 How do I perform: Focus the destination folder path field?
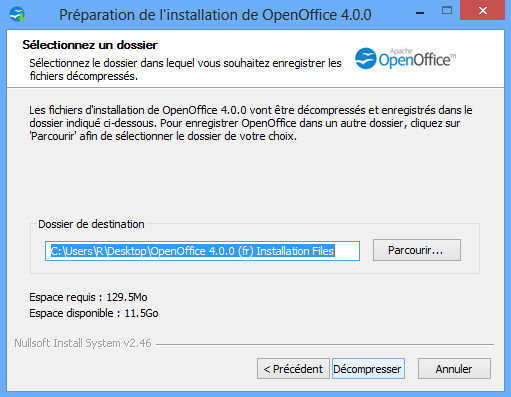click(202, 251)
